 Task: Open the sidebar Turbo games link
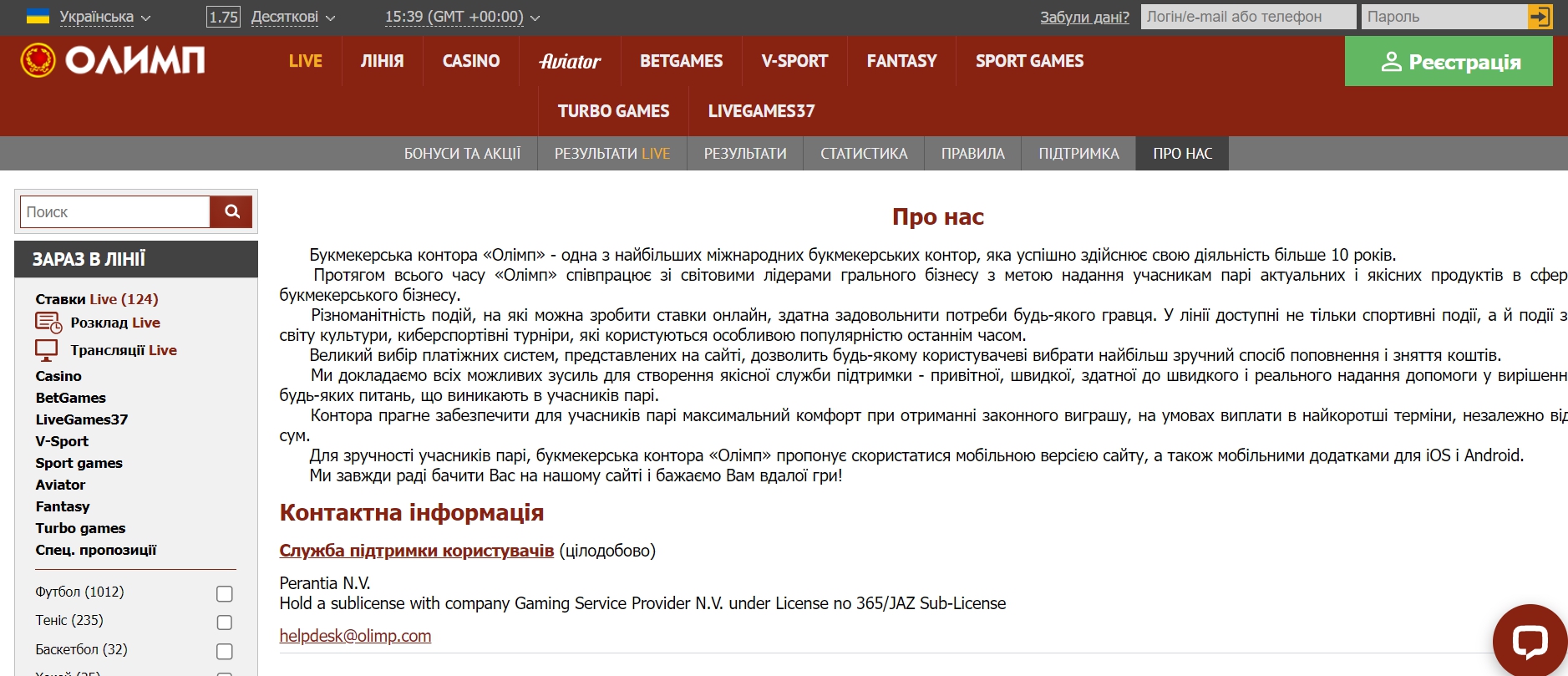80,528
